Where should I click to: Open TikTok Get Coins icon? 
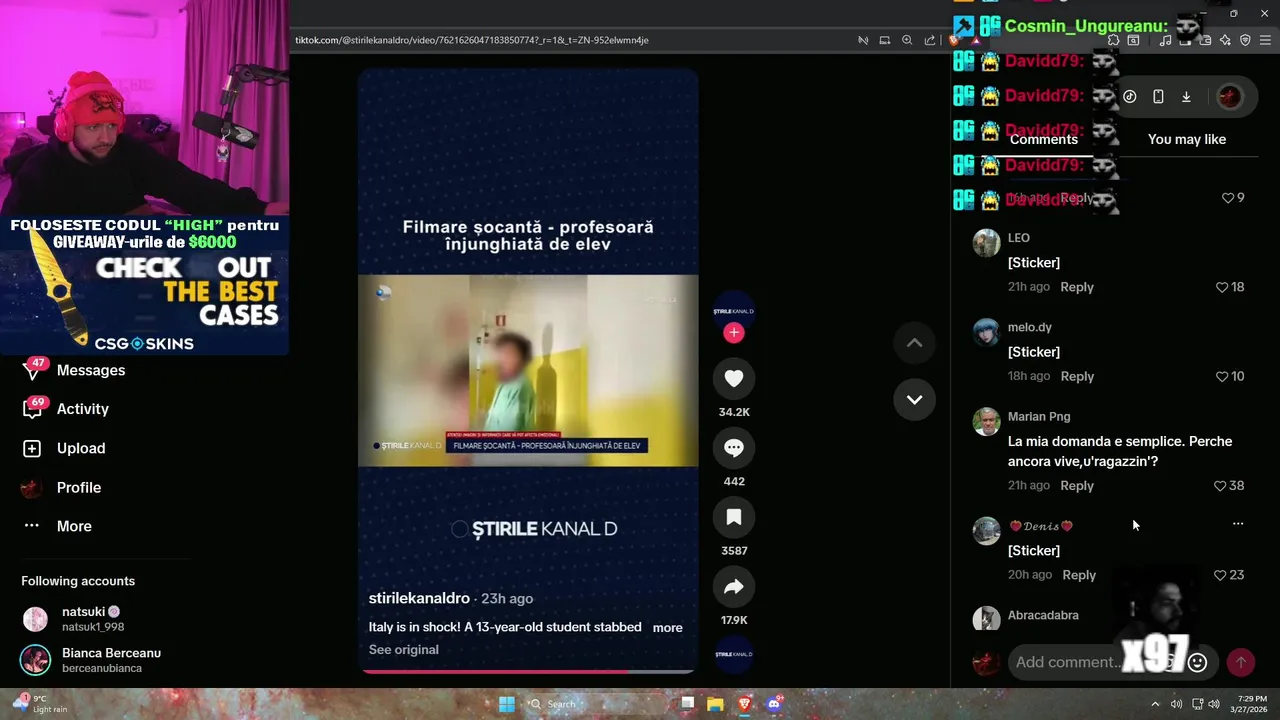pyautogui.click(x=1129, y=97)
